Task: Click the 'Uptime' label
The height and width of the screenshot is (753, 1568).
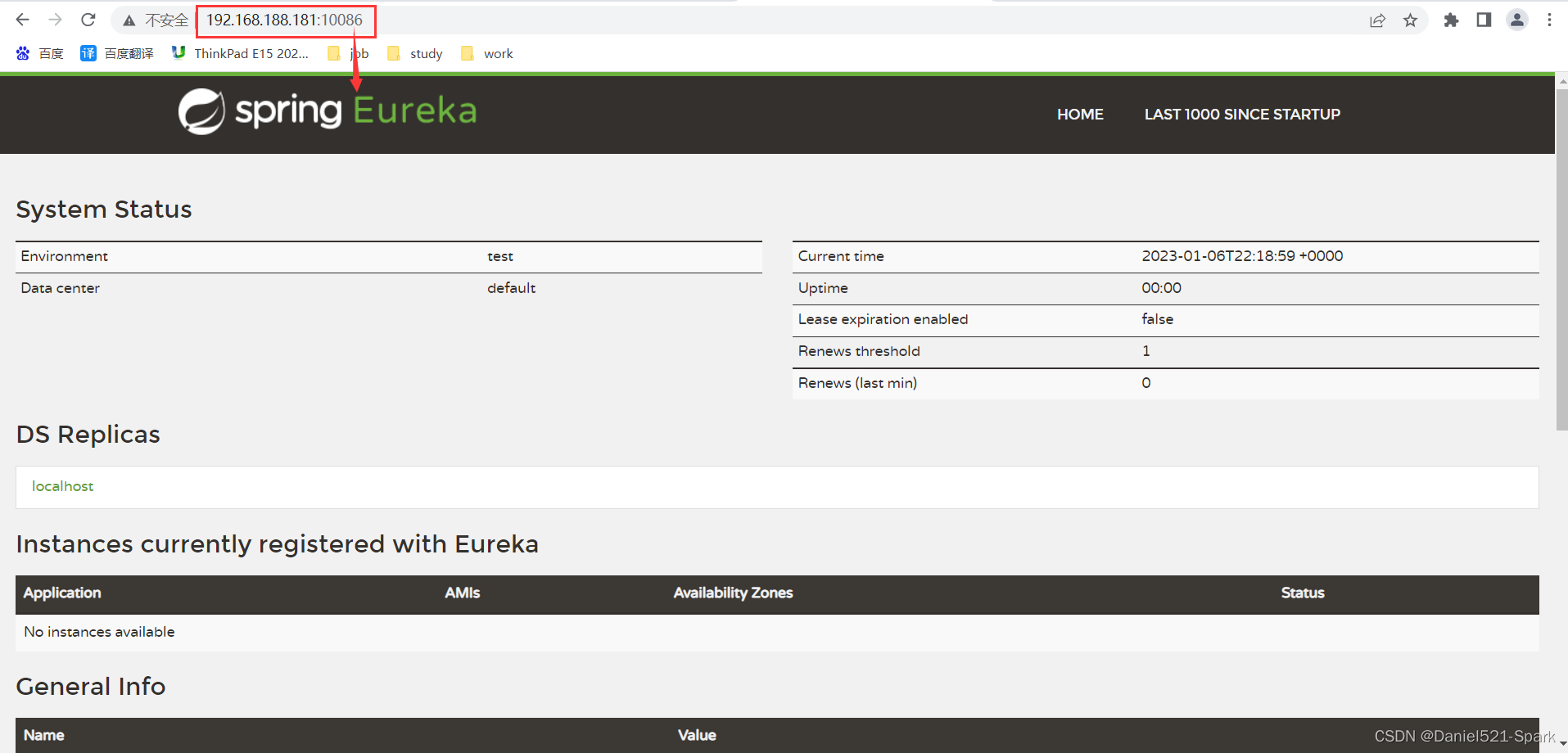Action: tap(823, 288)
